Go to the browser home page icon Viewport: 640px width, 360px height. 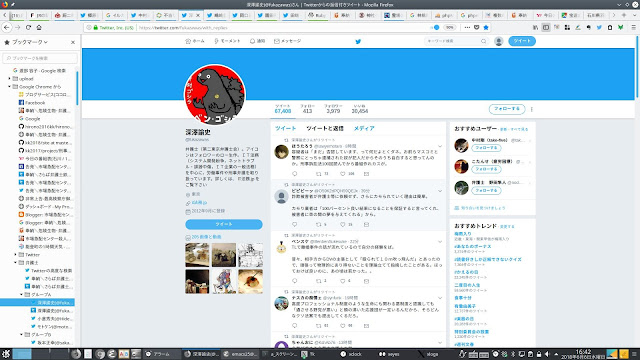[x=39, y=27]
